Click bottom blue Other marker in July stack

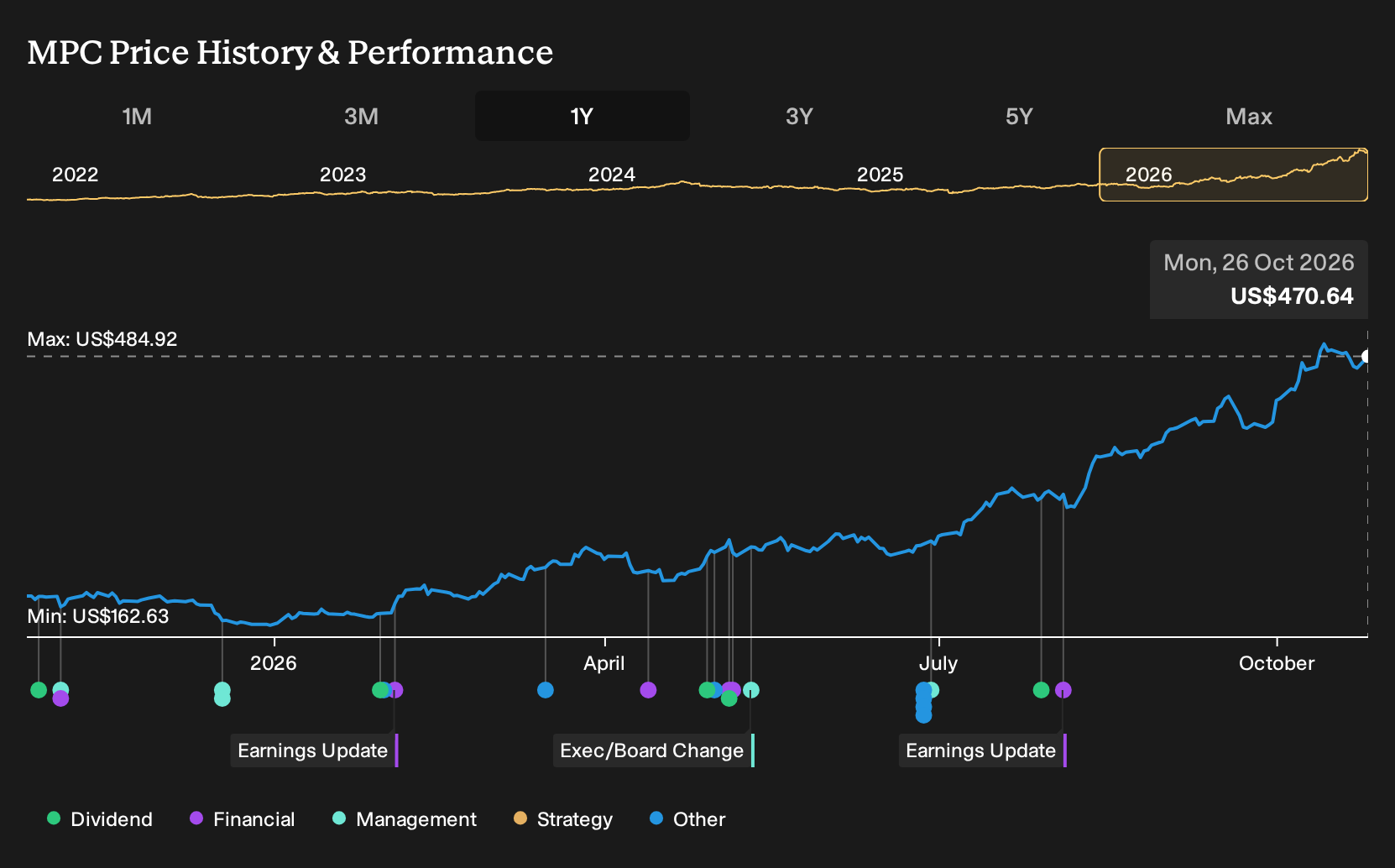point(924,715)
